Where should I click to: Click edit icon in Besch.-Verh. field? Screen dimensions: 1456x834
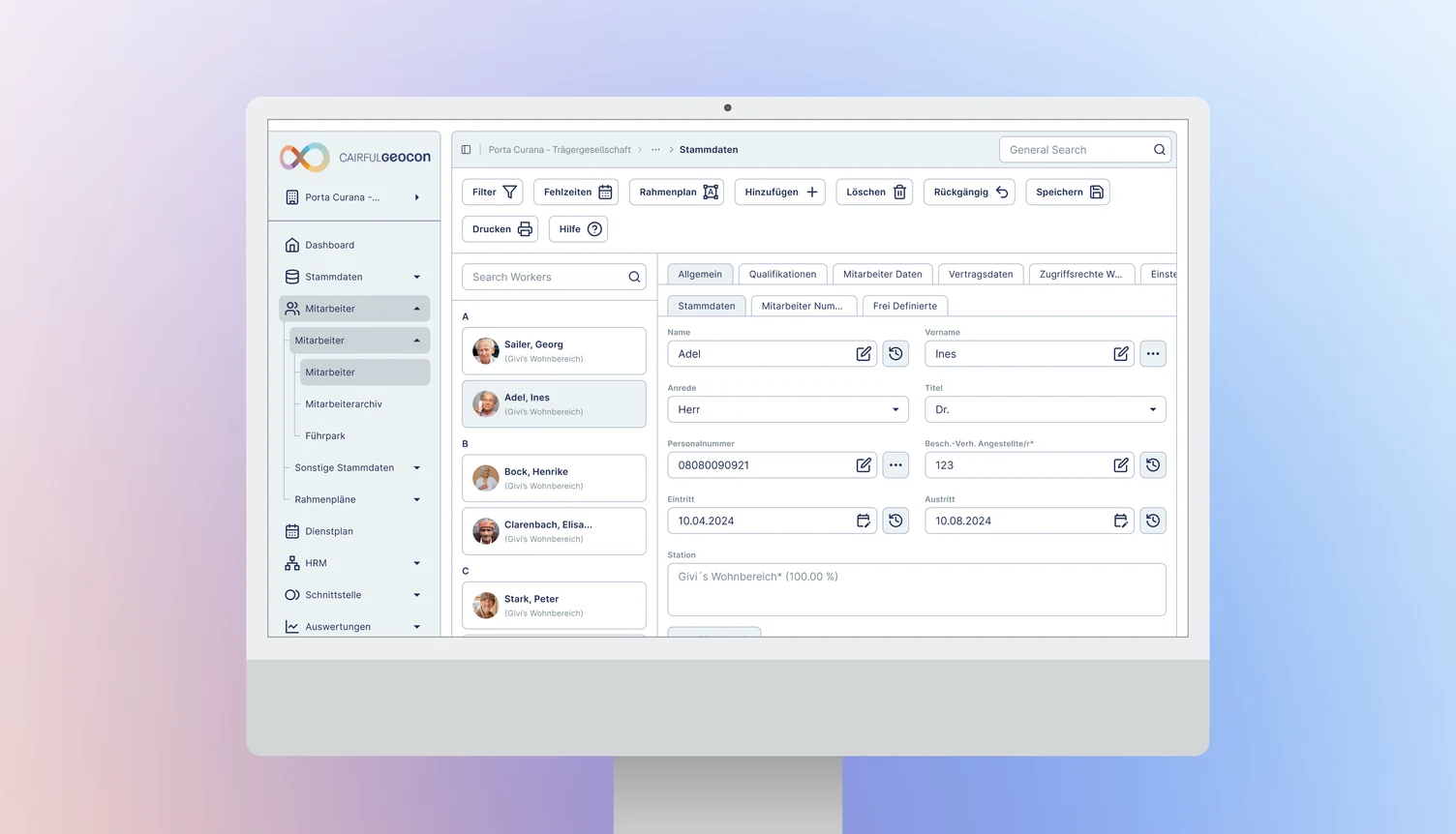1121,465
